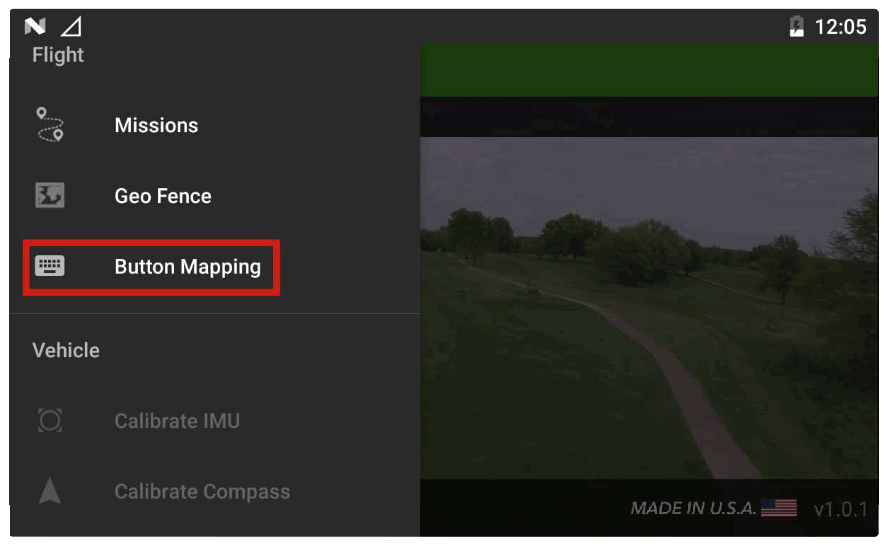Select Calibrate IMU option
888x549 pixels.
[x=215, y=421]
